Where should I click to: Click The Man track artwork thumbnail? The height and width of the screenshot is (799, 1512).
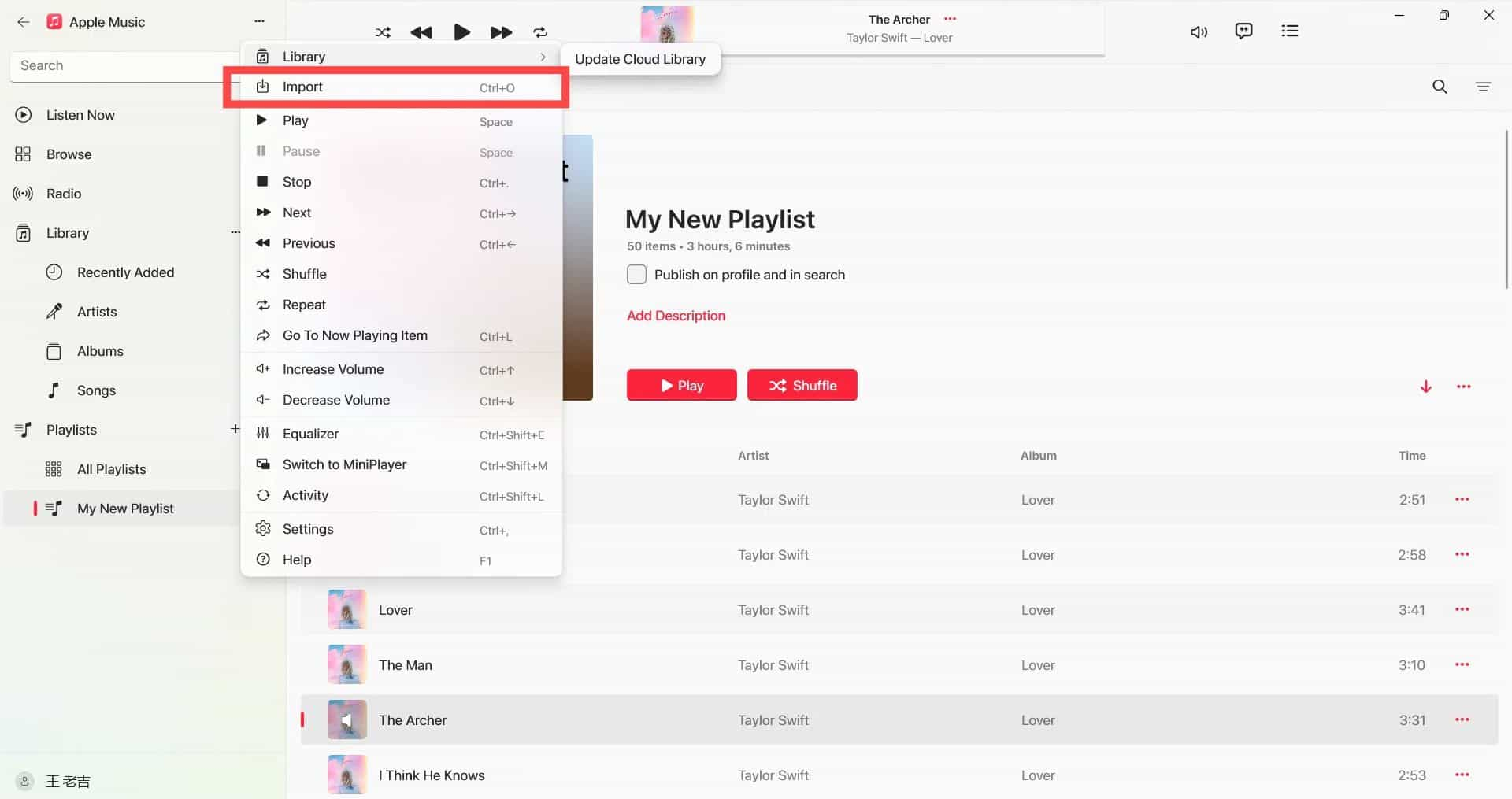pyautogui.click(x=346, y=664)
